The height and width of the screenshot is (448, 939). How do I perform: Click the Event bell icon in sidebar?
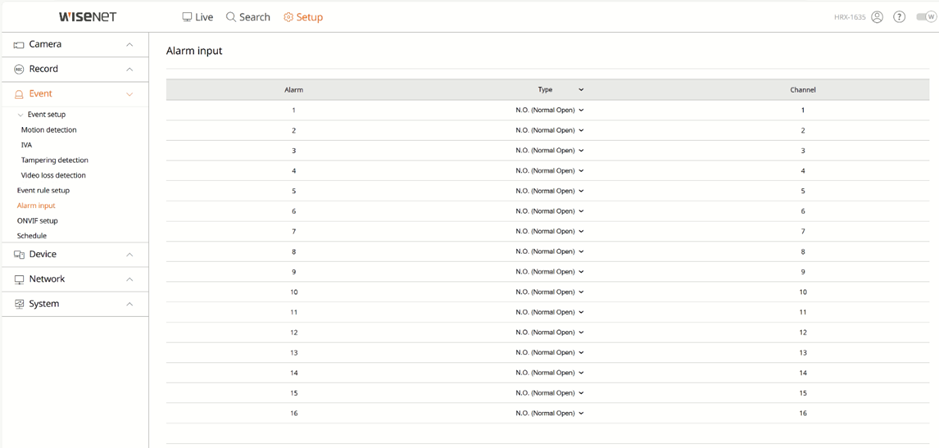pos(19,94)
